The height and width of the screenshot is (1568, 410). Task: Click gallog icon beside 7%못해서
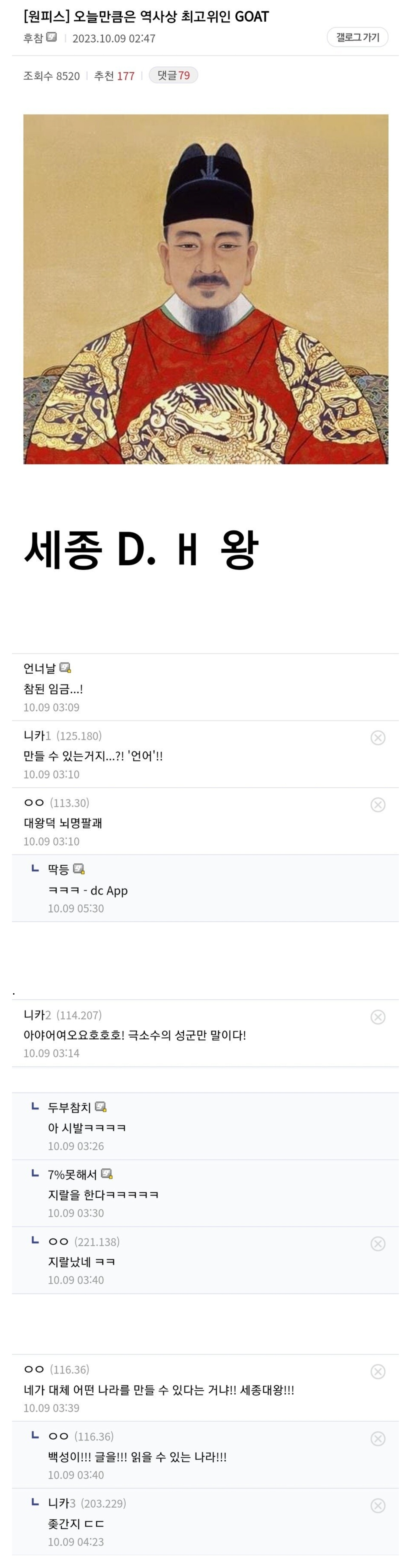(107, 1173)
